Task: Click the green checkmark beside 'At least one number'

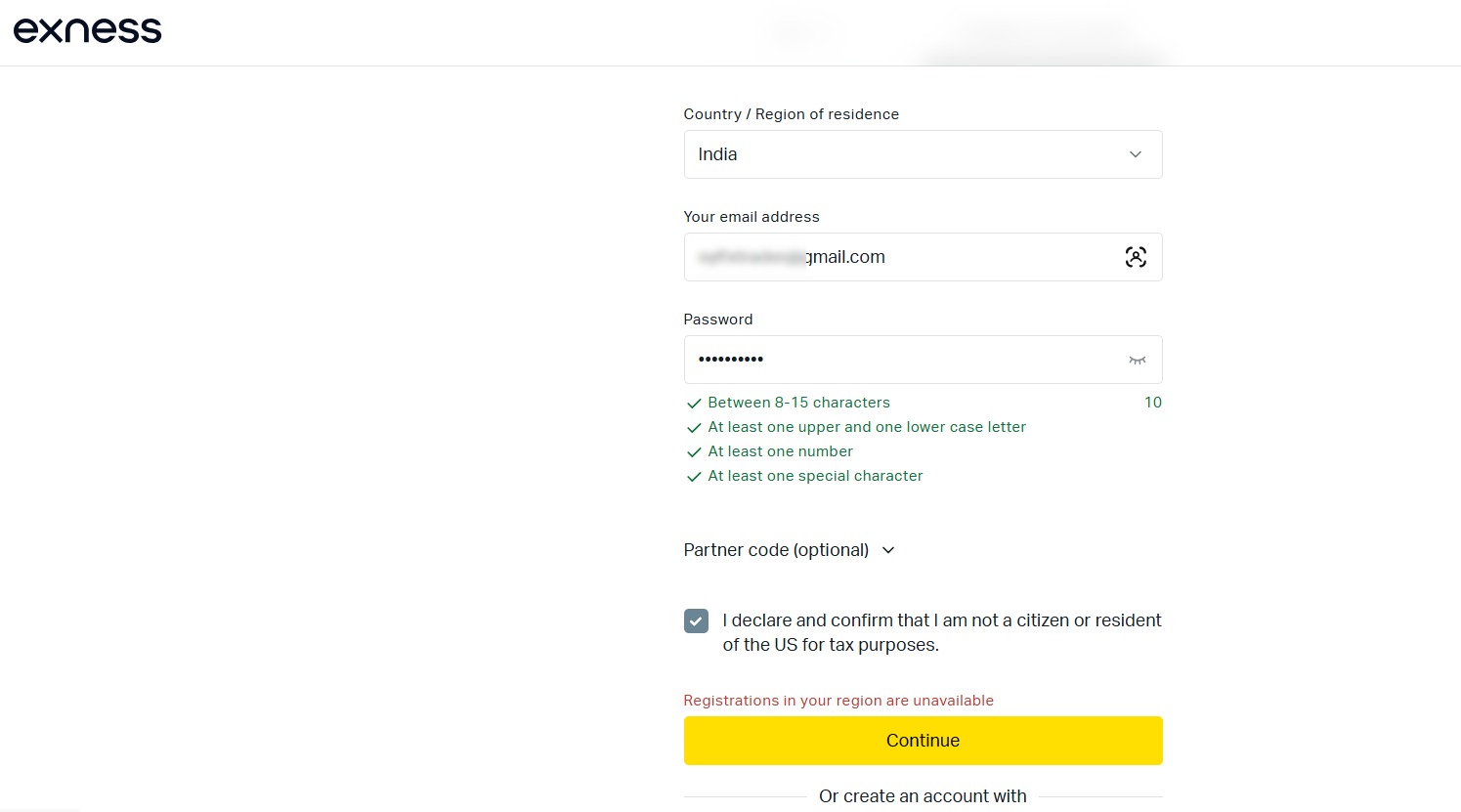Action: pos(694,451)
